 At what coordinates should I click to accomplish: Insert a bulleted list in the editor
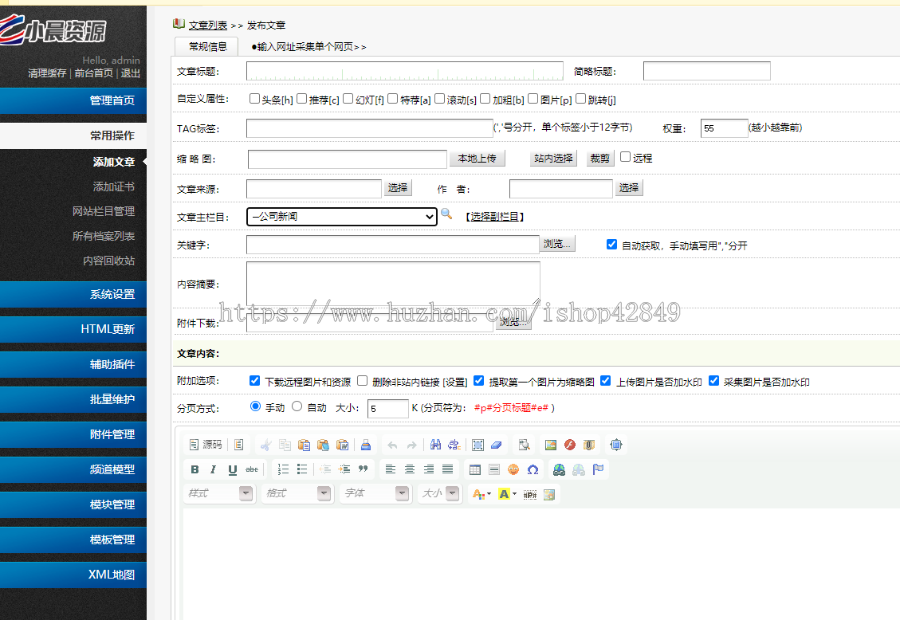coord(302,470)
